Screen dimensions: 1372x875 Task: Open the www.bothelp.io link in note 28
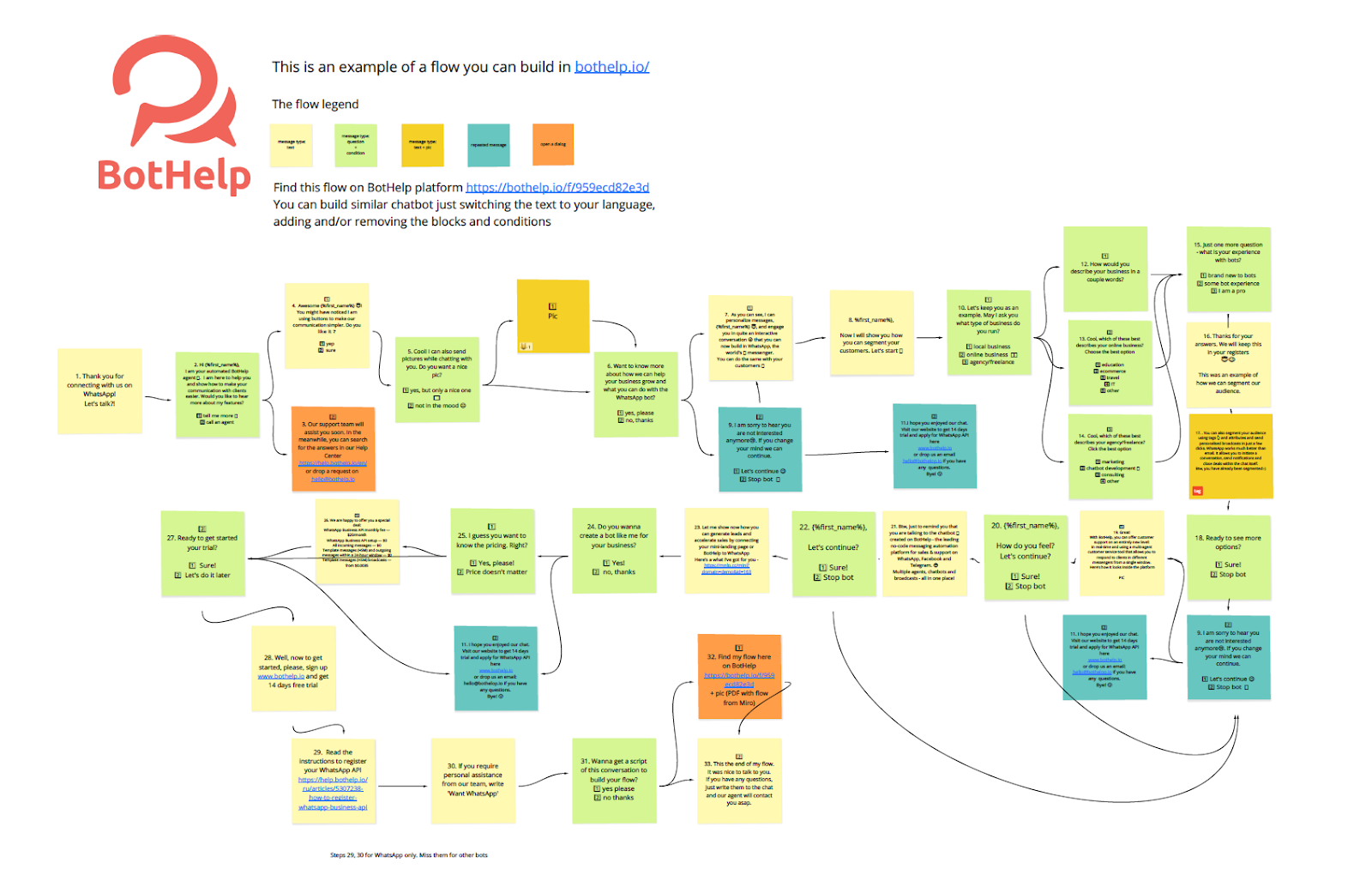[x=280, y=676]
